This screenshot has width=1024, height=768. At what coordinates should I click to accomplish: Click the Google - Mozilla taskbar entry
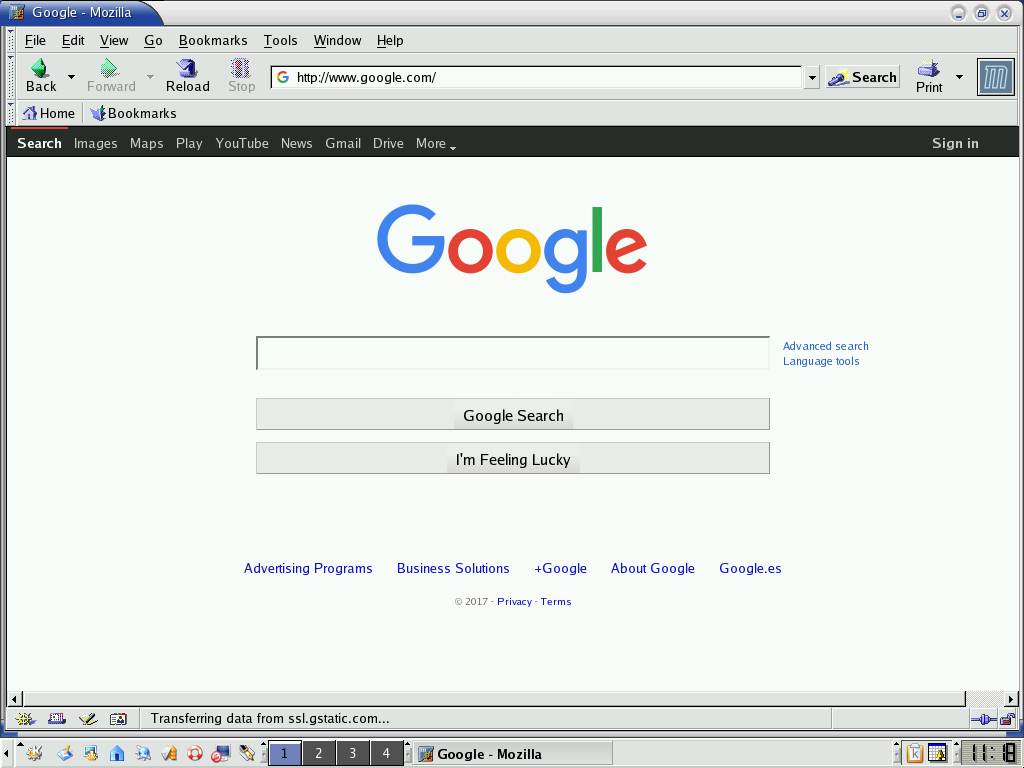tap(513, 754)
